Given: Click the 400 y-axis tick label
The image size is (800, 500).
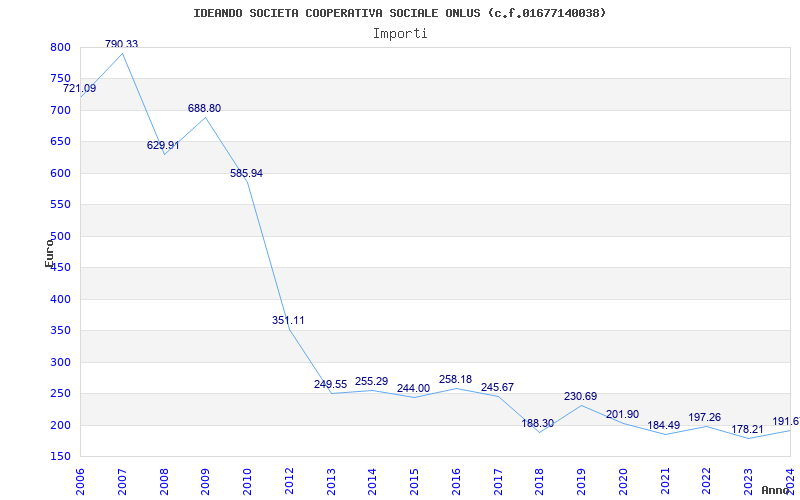Looking at the screenshot, I should [x=60, y=299].
